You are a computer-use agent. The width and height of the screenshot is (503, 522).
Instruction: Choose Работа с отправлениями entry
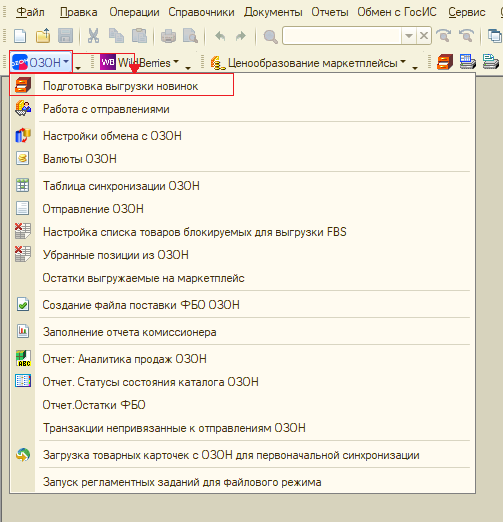pos(106,109)
